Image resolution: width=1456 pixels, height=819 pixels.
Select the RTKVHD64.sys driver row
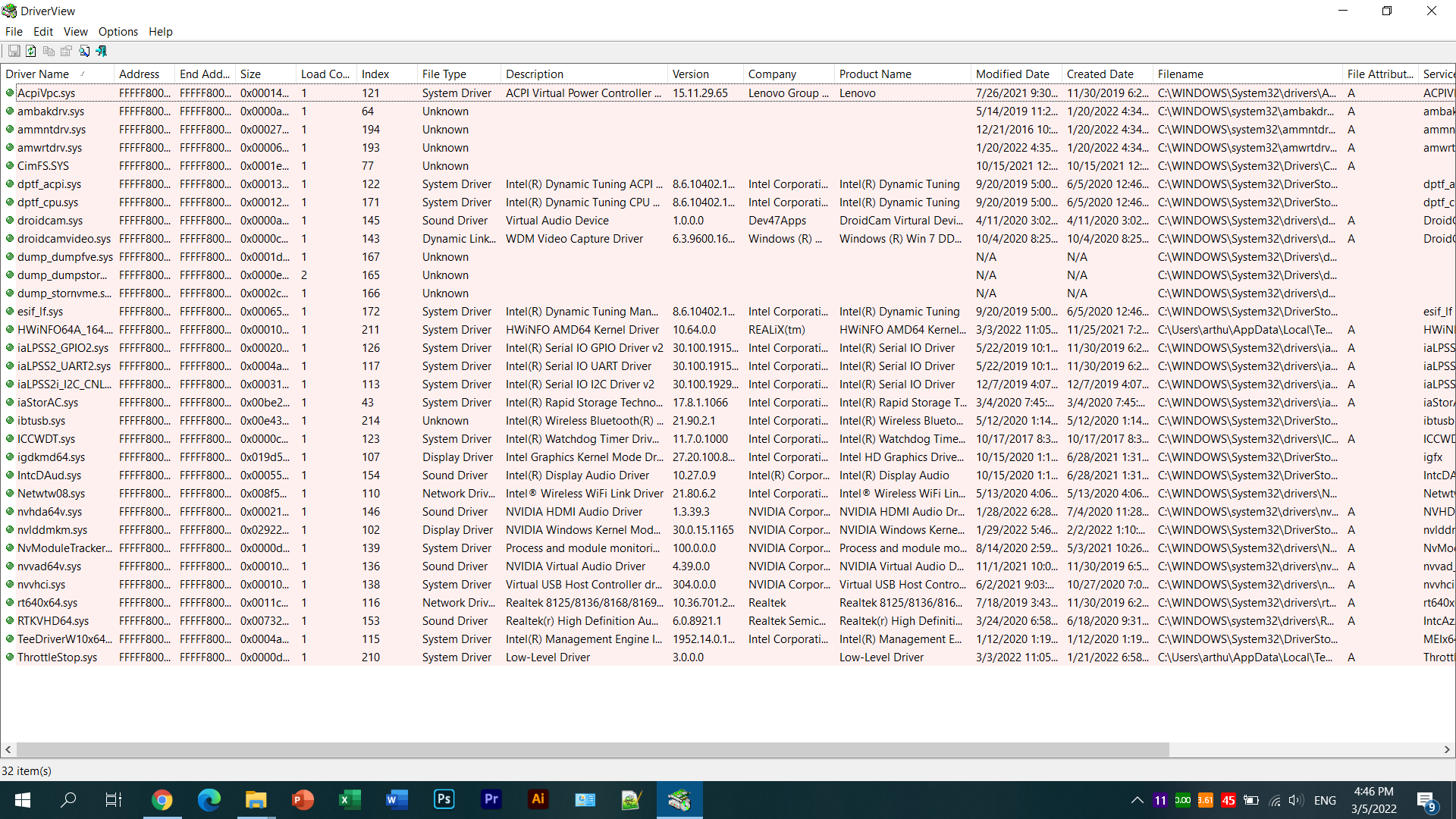point(728,621)
